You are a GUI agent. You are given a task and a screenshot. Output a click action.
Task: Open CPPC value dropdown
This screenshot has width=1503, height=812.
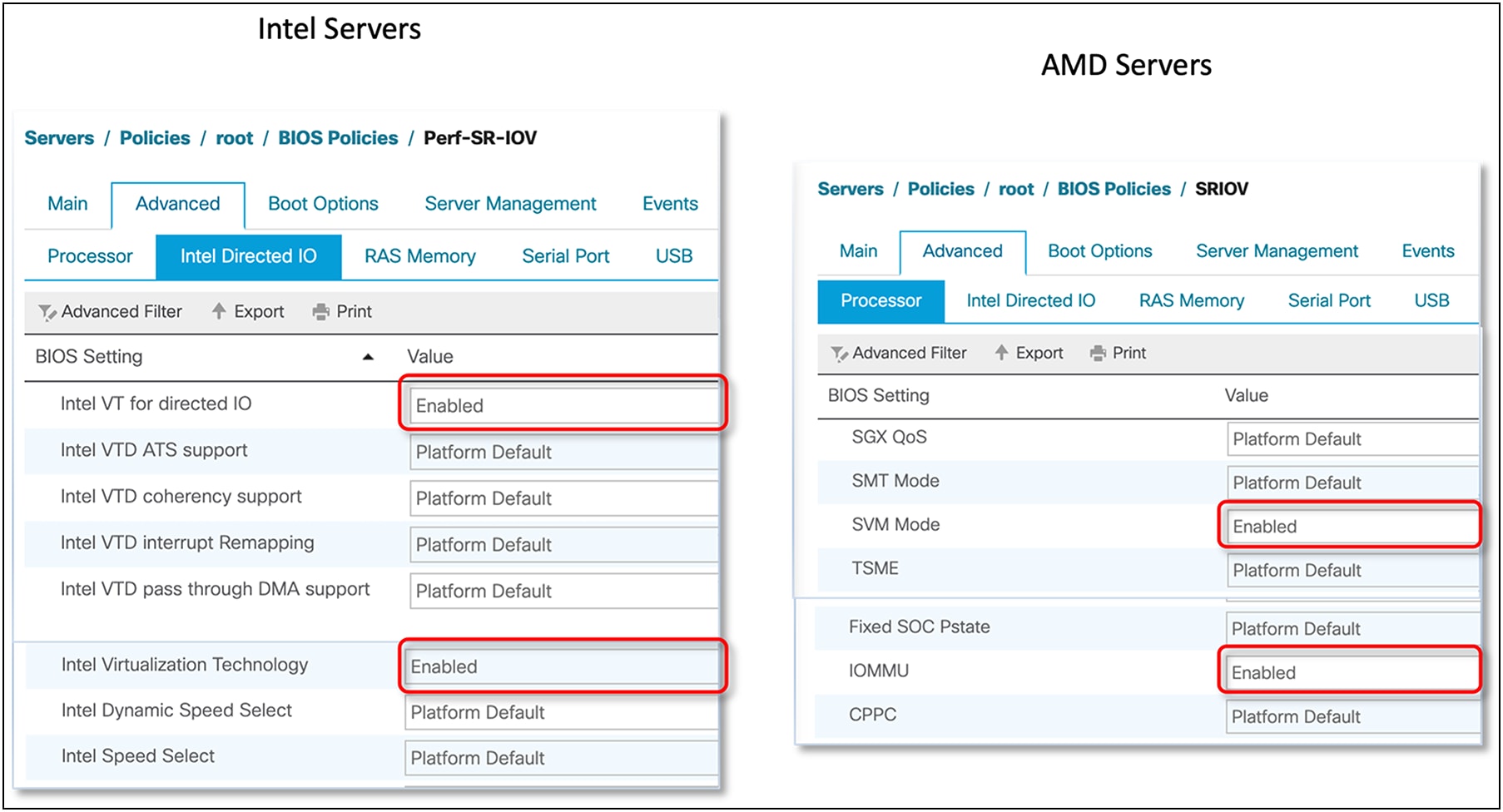point(1352,717)
